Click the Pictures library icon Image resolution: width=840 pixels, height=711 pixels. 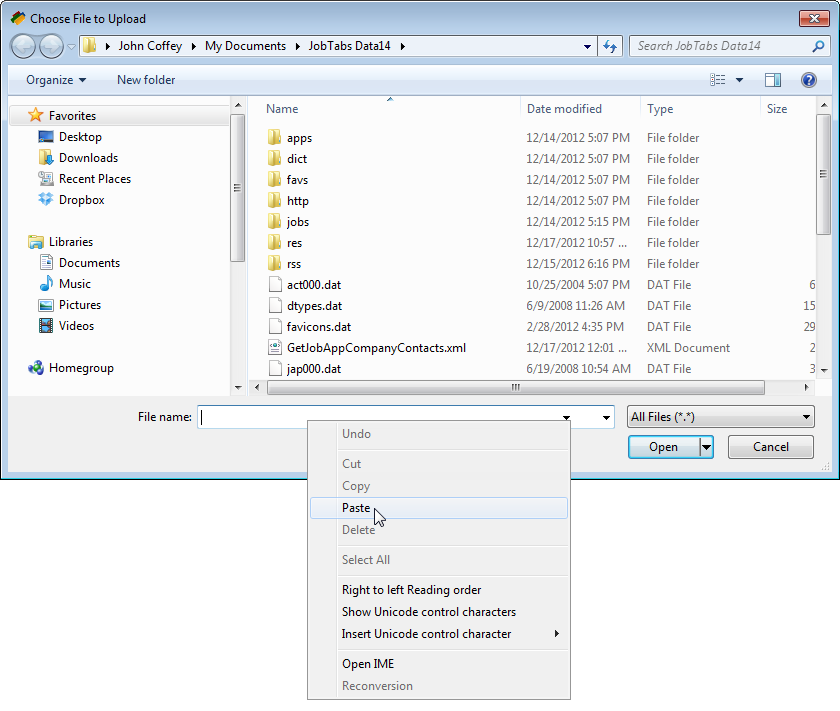tap(46, 305)
